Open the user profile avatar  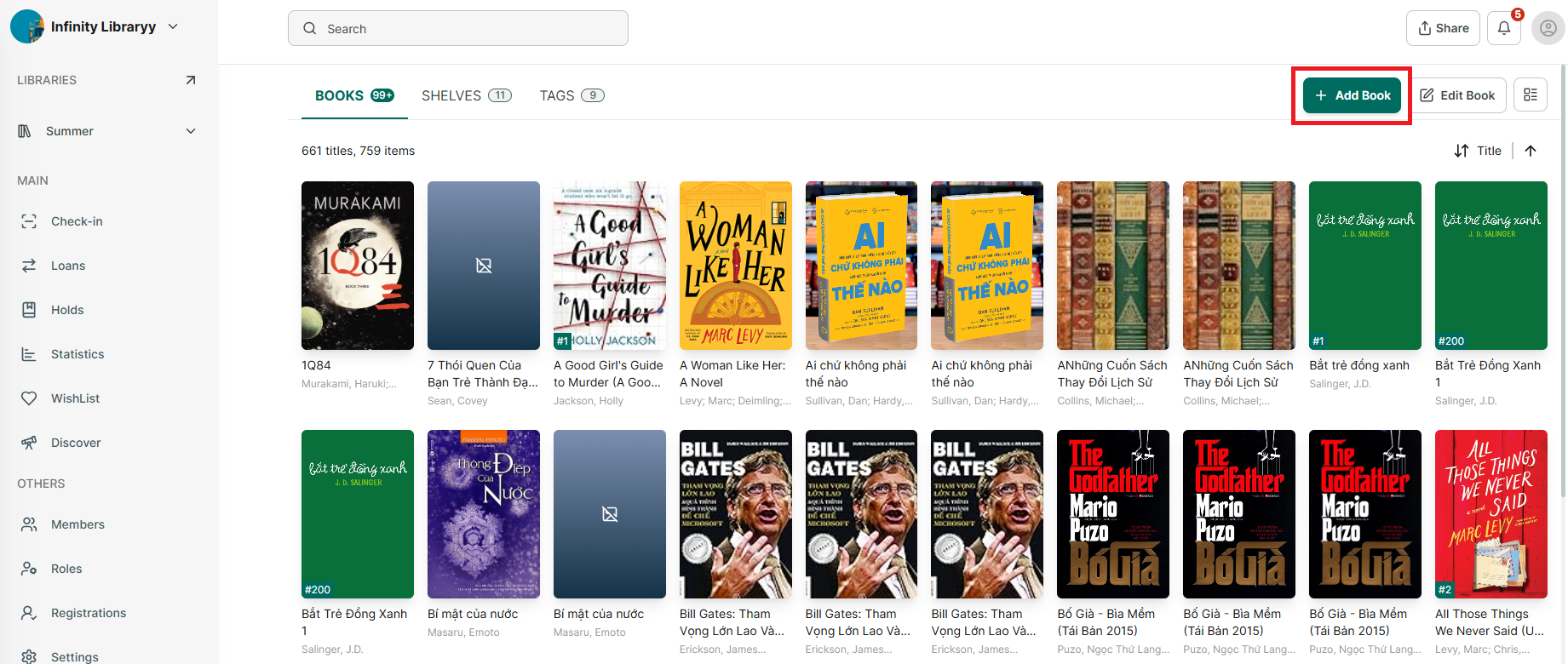1548,28
